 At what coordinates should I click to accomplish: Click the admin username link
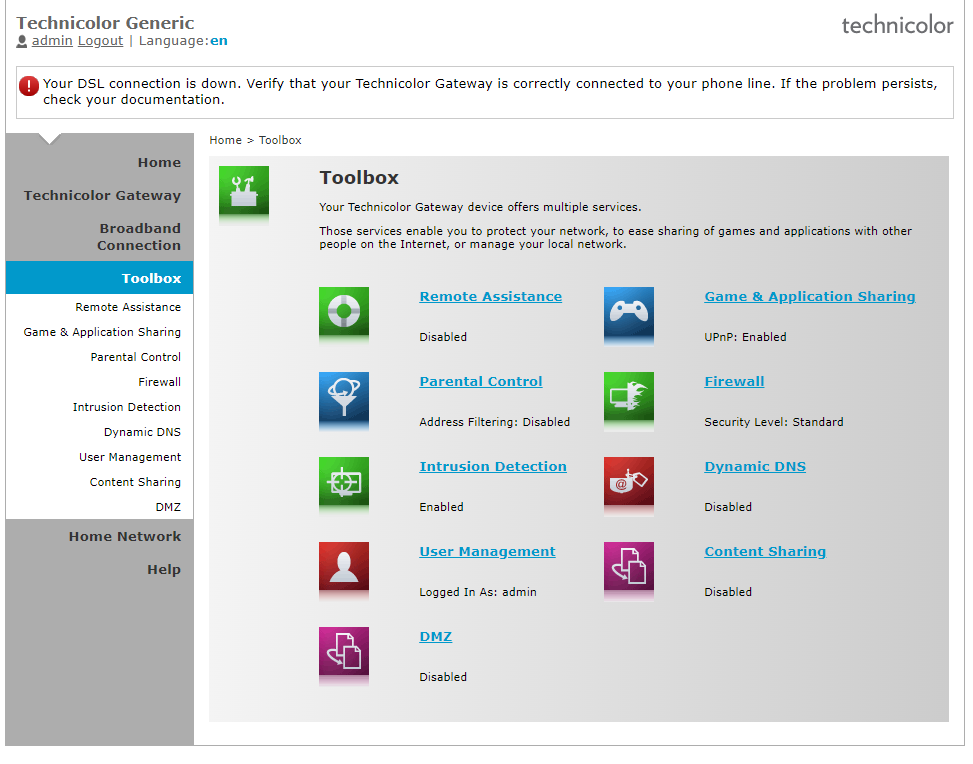(x=52, y=41)
